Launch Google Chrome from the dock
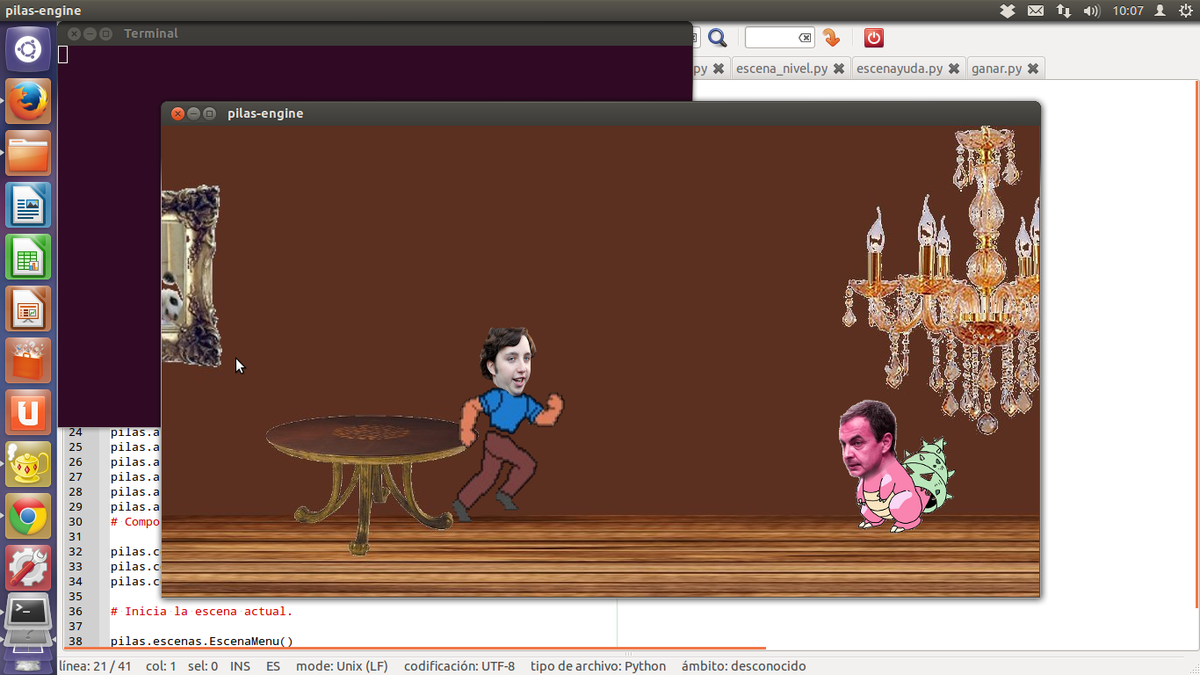Screen dimensions: 1200x675 tap(28, 517)
